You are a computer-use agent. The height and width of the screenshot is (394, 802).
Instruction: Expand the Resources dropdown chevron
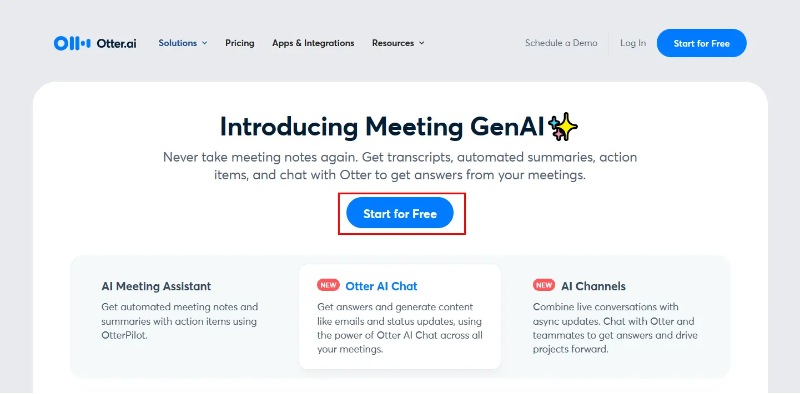(421, 43)
